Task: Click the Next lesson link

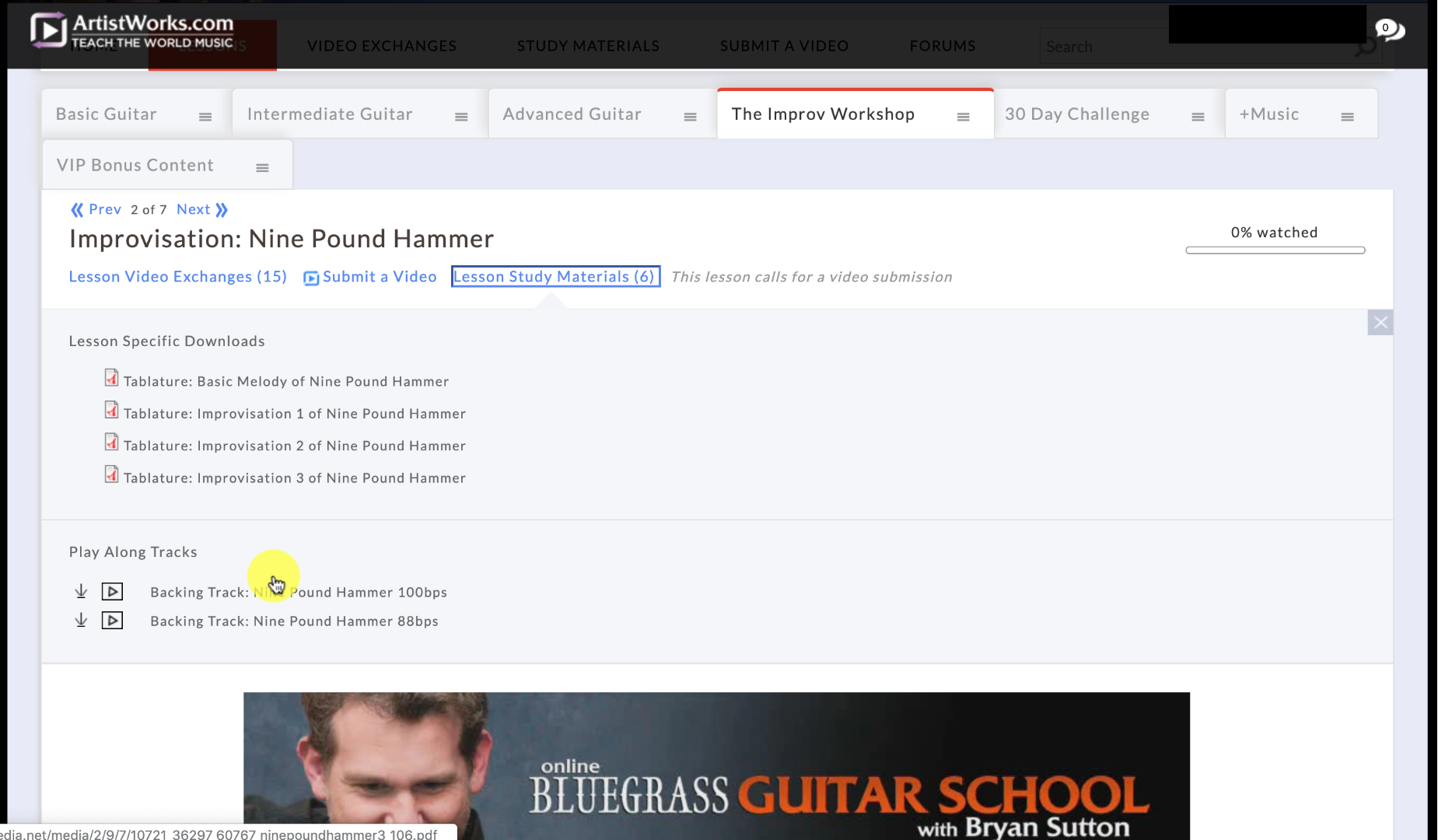Action: (x=193, y=209)
